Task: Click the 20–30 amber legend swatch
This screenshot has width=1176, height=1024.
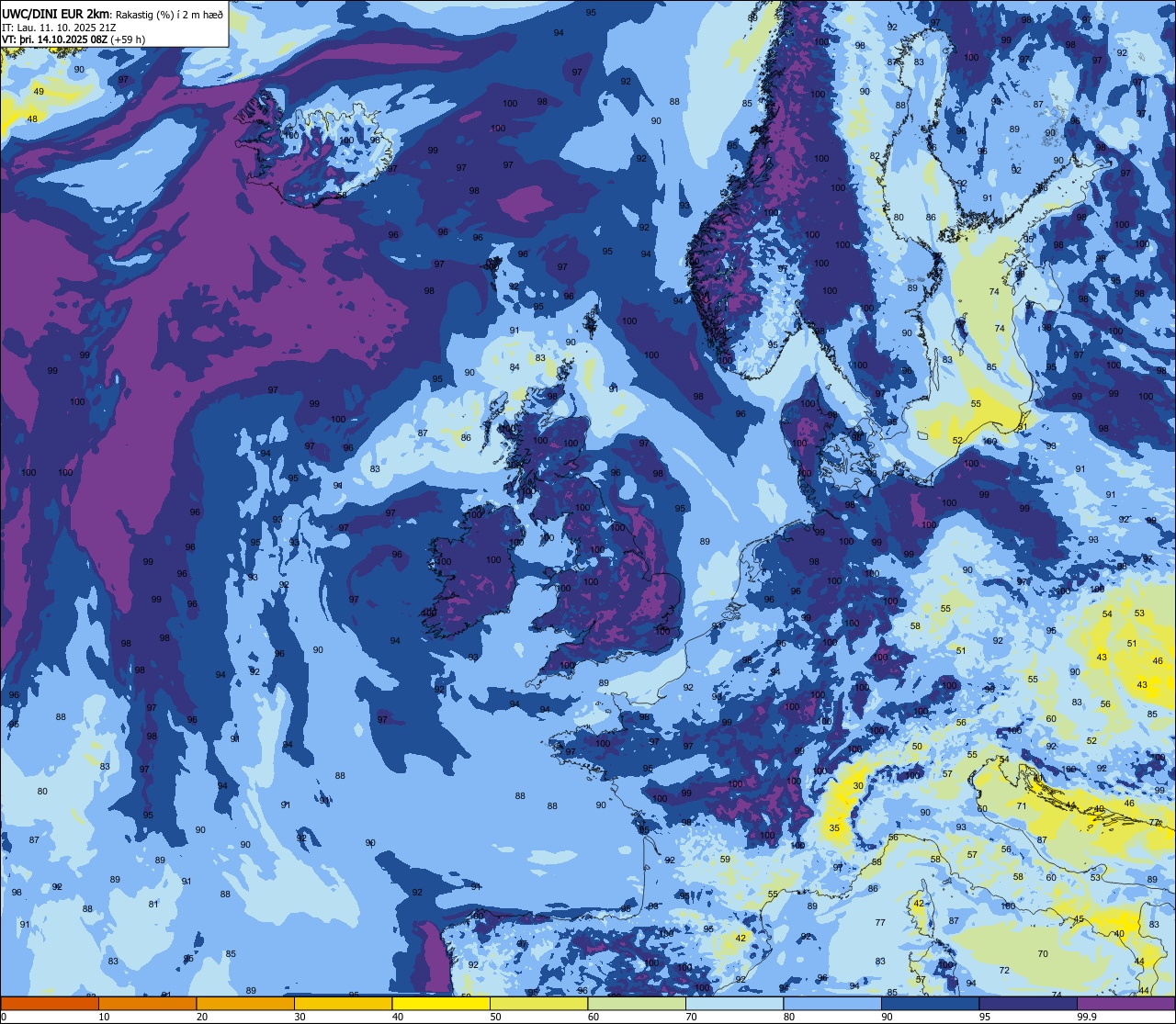Action: click(245, 1004)
